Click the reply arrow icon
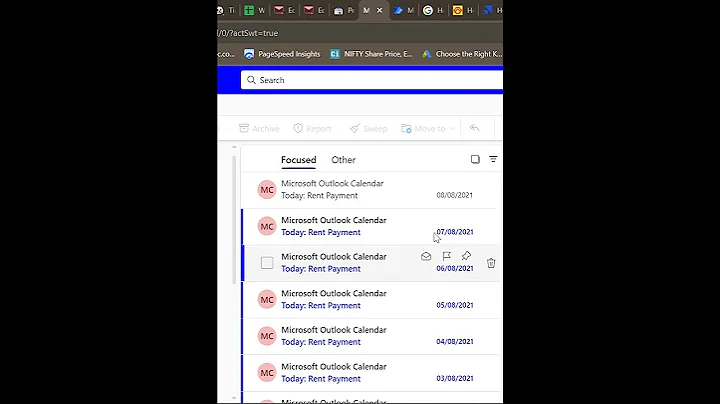 click(x=474, y=128)
